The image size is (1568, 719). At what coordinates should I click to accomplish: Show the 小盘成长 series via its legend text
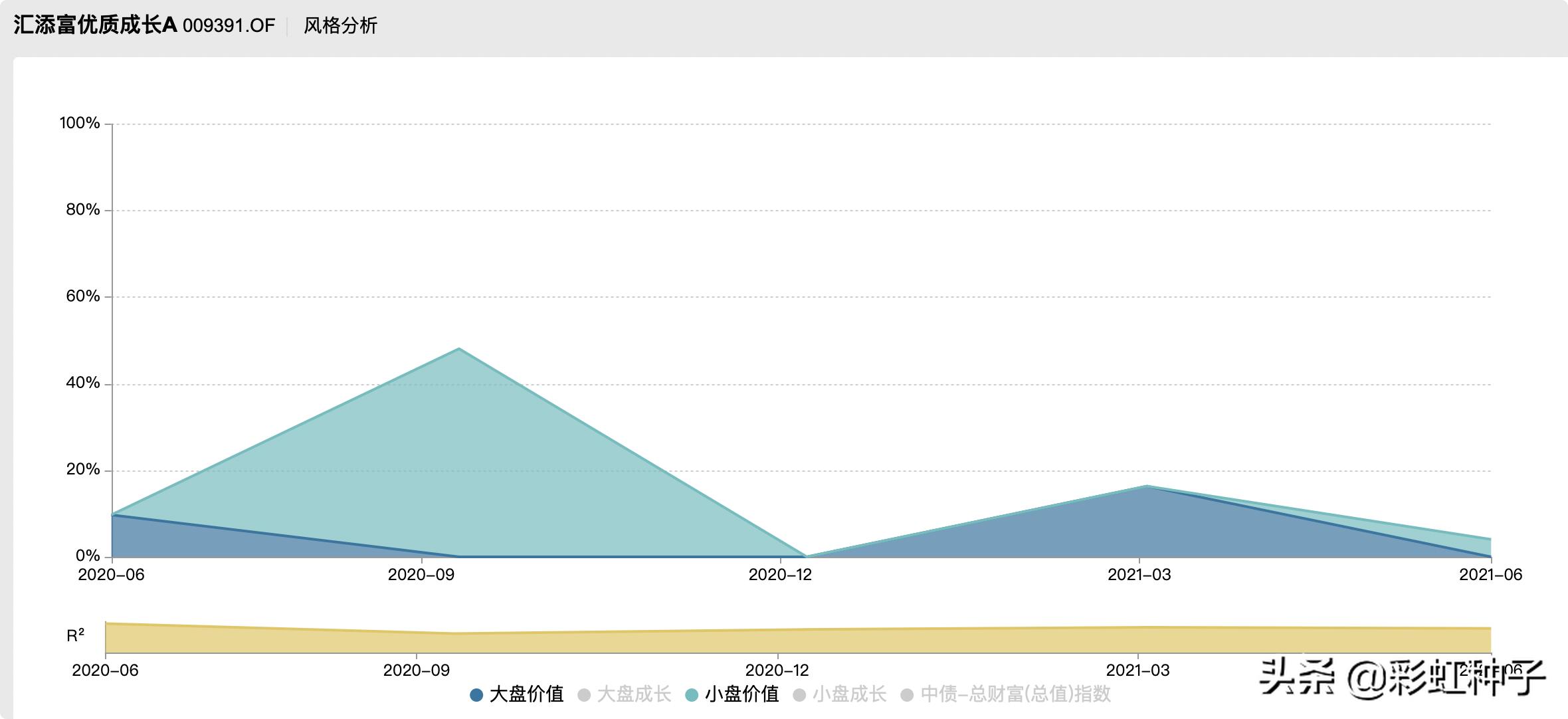[x=849, y=694]
